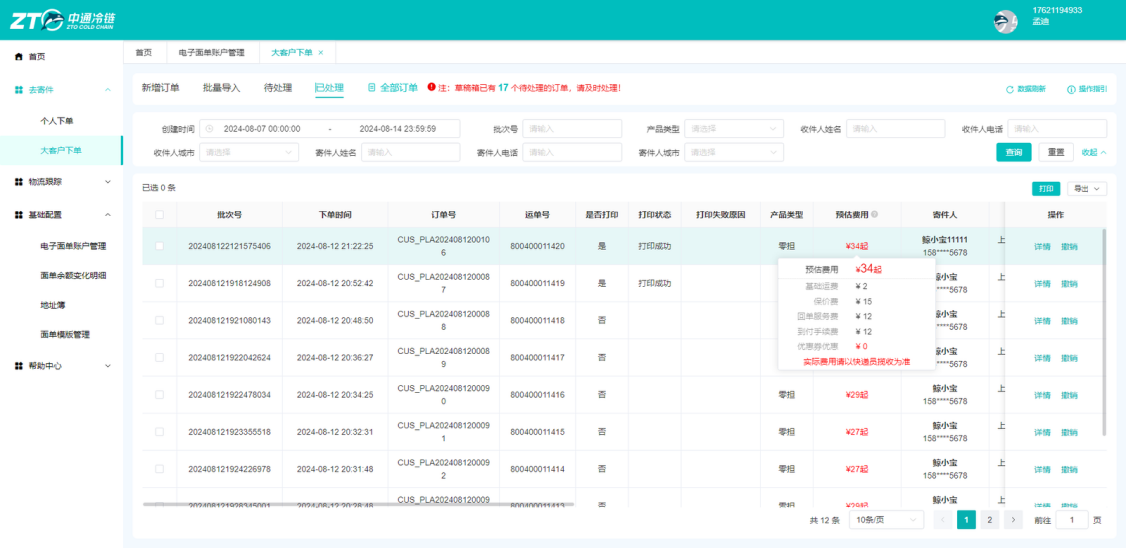The image size is (1126, 548).
Task: Click the 全部订单 document icon
Action: pyautogui.click(x=371, y=88)
